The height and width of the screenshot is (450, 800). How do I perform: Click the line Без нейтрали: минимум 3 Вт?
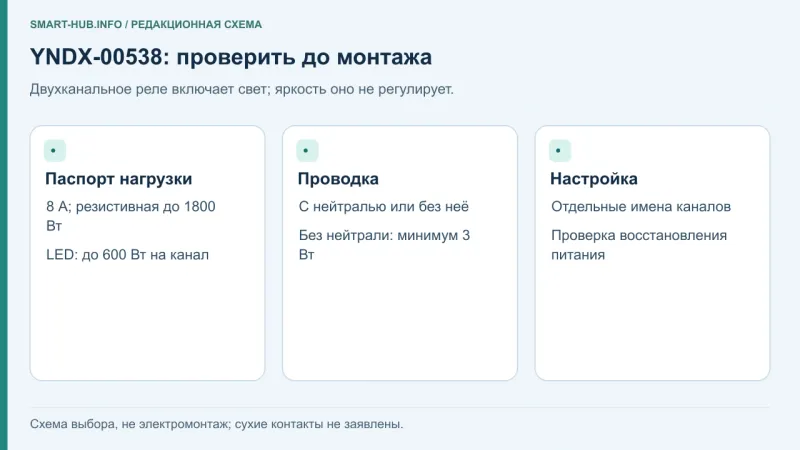click(x=384, y=245)
